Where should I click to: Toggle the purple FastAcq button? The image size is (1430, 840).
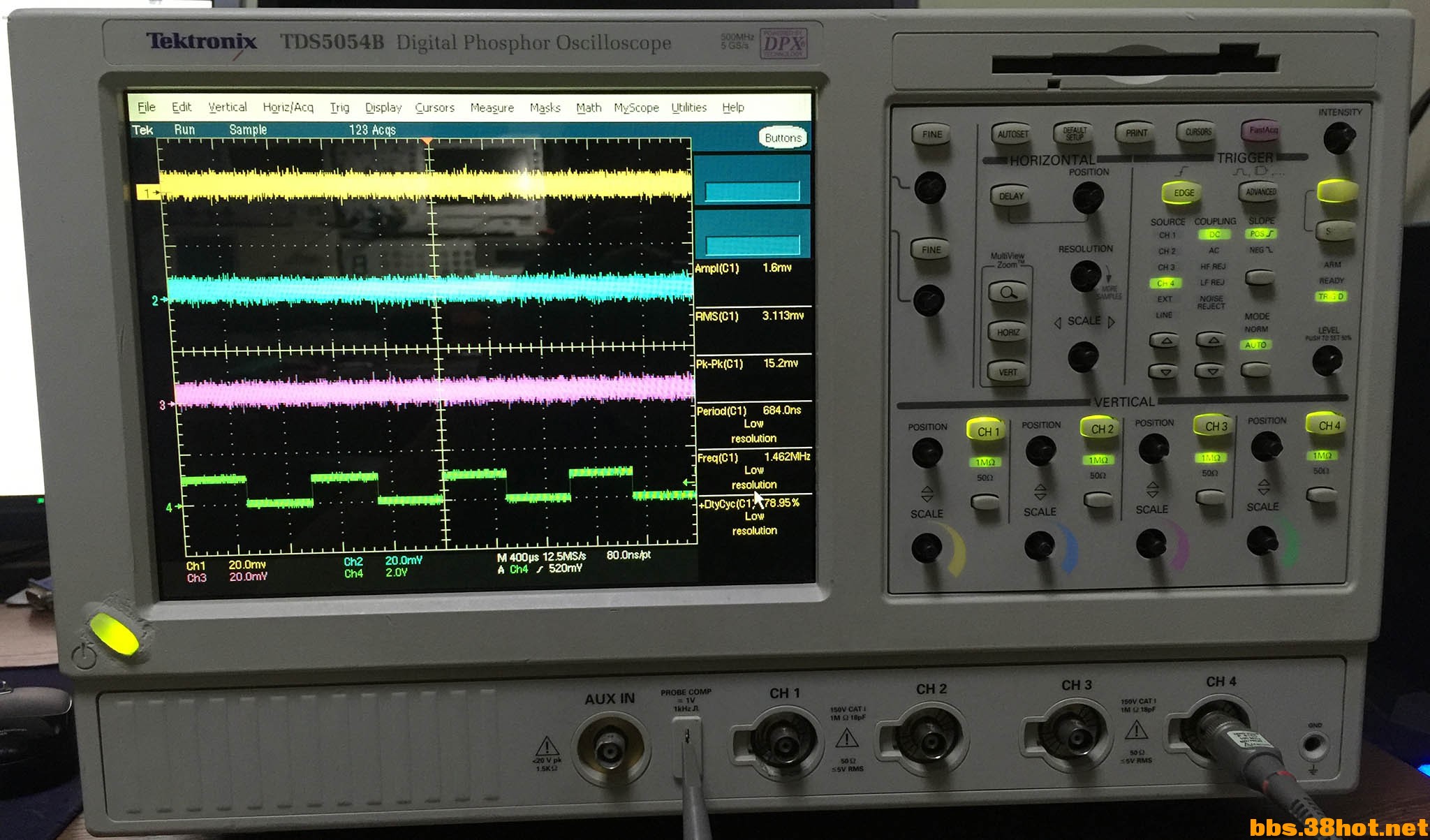point(1261,130)
